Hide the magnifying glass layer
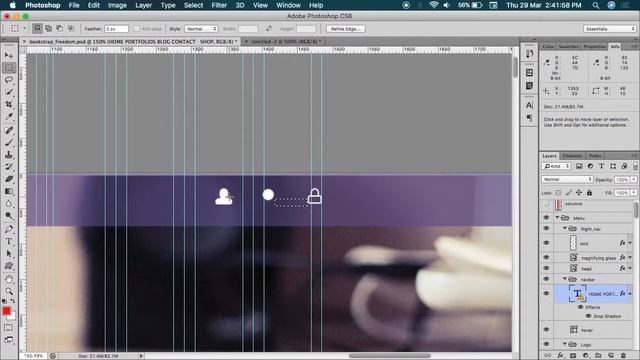The height and width of the screenshot is (360, 640). pyautogui.click(x=546, y=258)
